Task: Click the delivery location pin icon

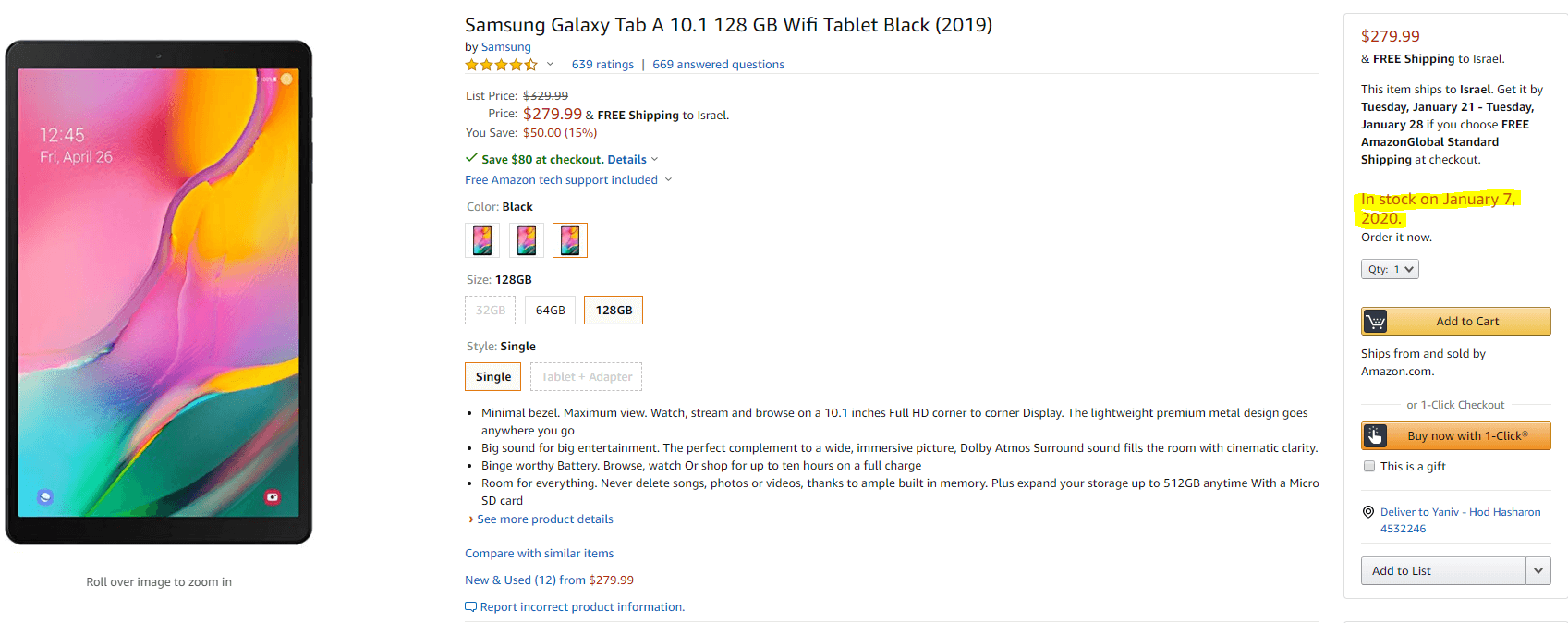Action: [x=1368, y=512]
